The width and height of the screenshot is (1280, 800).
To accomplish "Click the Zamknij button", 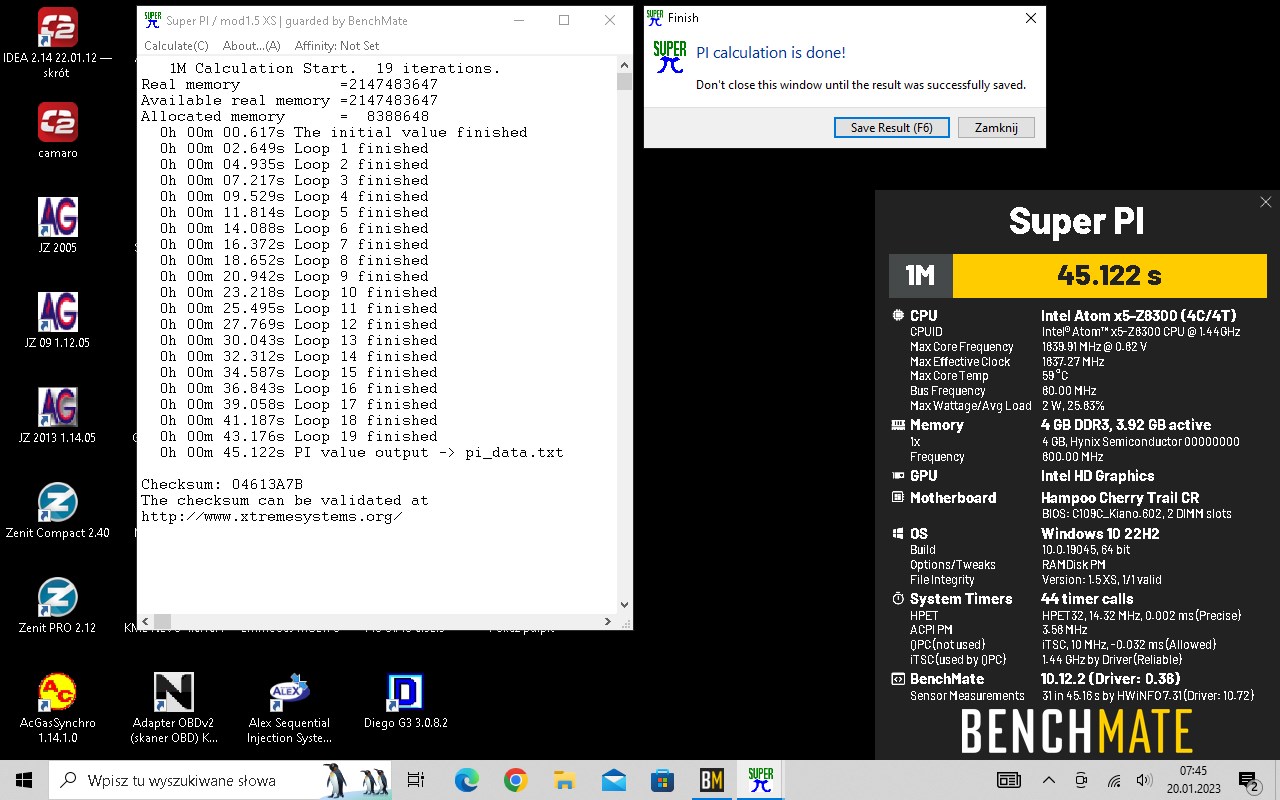I will 996,127.
